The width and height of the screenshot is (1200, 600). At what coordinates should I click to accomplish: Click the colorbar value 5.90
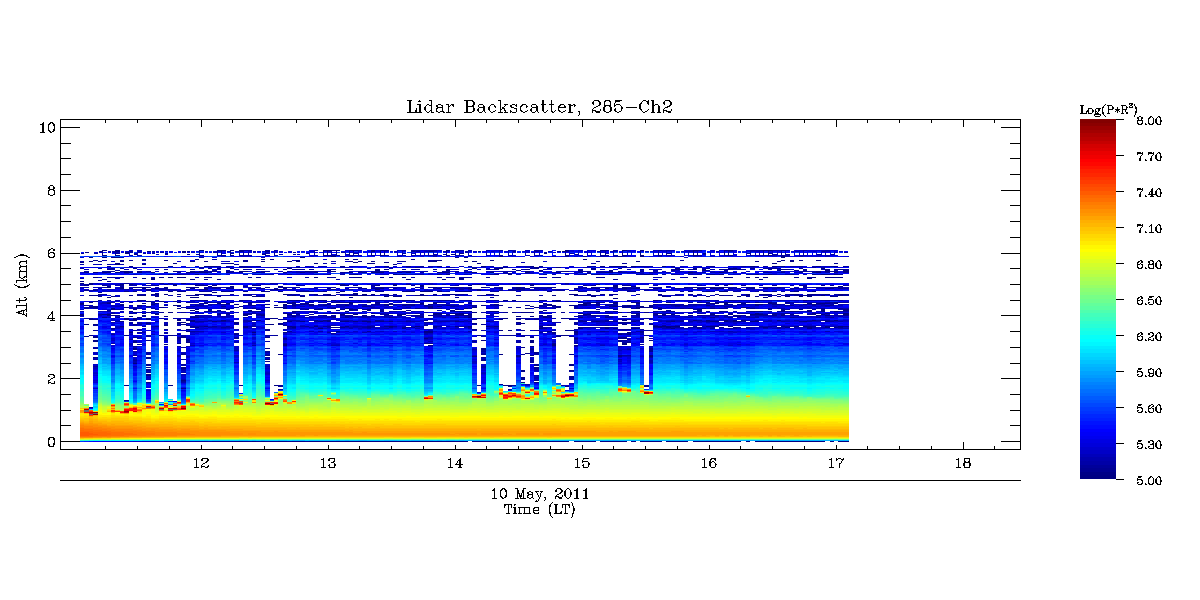click(1150, 373)
